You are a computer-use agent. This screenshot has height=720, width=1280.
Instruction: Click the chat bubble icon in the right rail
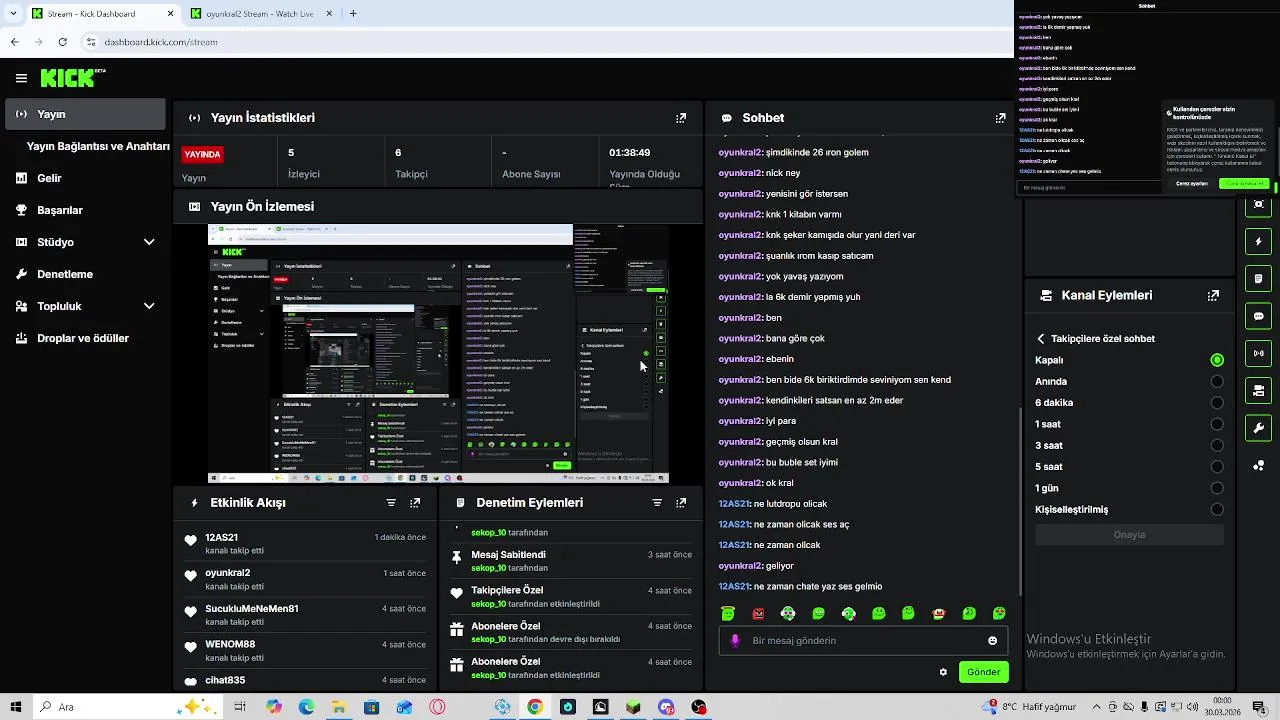[1259, 316]
